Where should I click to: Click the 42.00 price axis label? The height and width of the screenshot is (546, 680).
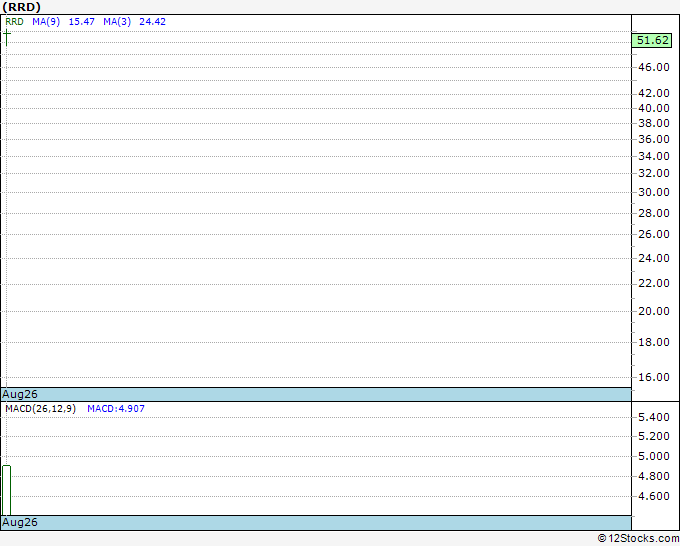pos(654,93)
